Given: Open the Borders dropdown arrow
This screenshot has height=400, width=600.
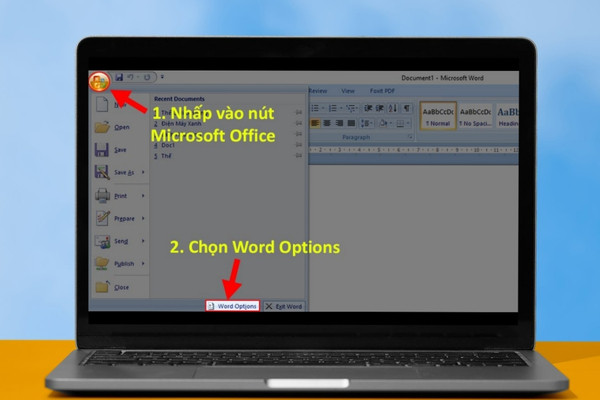Looking at the screenshot, I should point(408,123).
